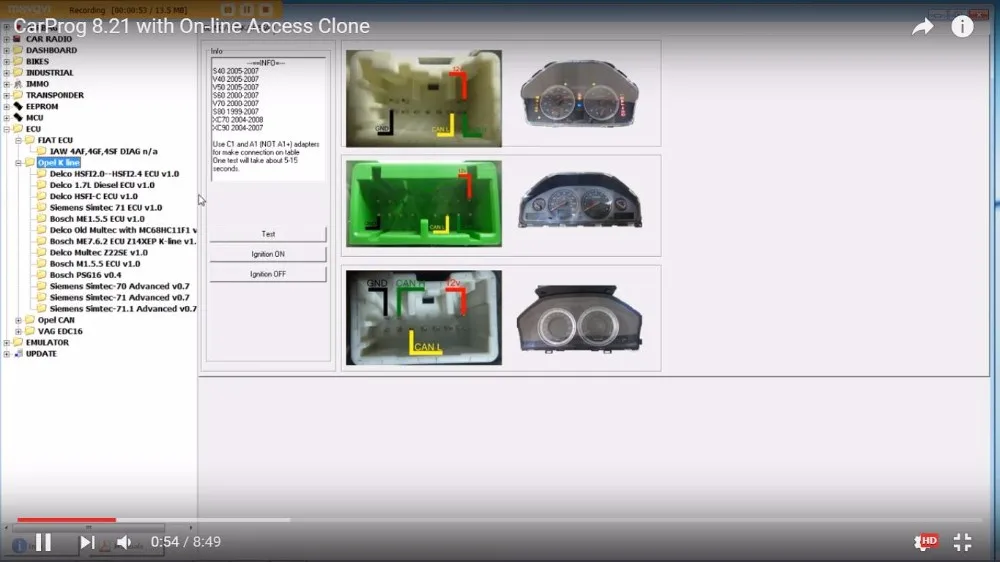Expand the INDUSTRIAL tree node
The height and width of the screenshot is (562, 1000).
coord(6,73)
